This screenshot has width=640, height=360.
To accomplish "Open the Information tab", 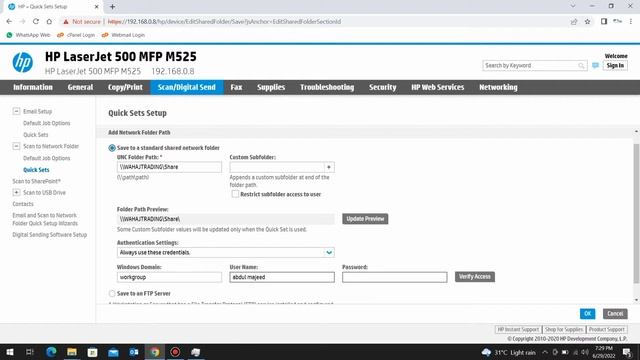I will pyautogui.click(x=33, y=87).
